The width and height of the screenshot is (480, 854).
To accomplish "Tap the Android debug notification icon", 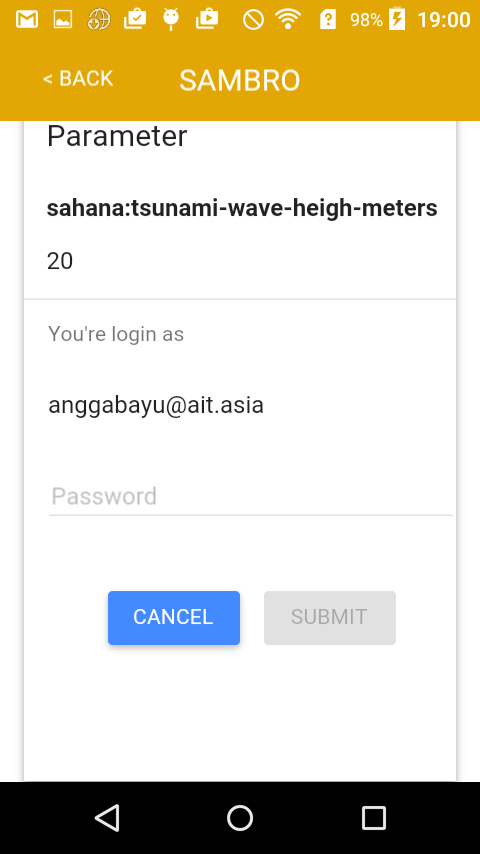I will coord(171,20).
